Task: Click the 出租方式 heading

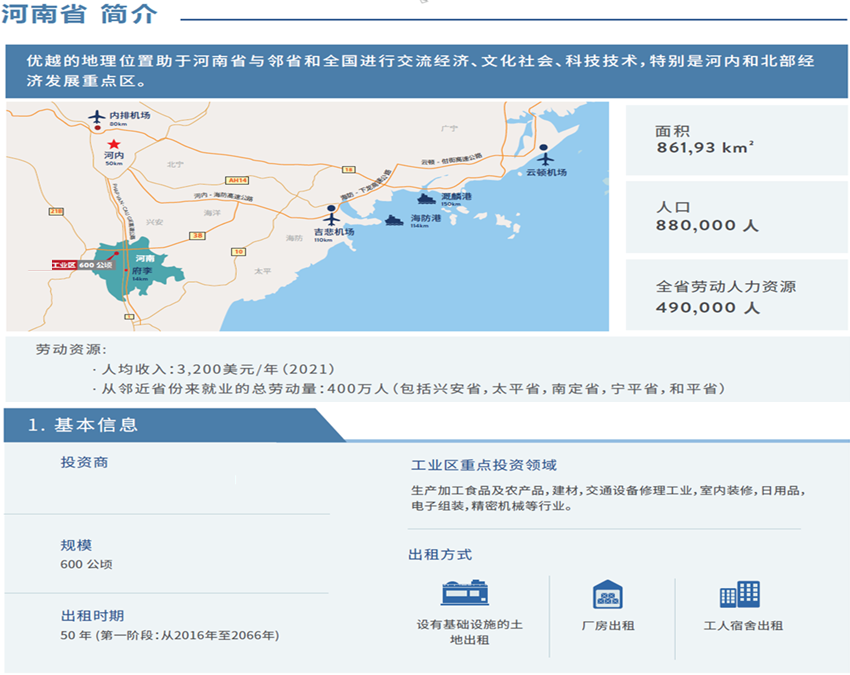Action: [440, 554]
